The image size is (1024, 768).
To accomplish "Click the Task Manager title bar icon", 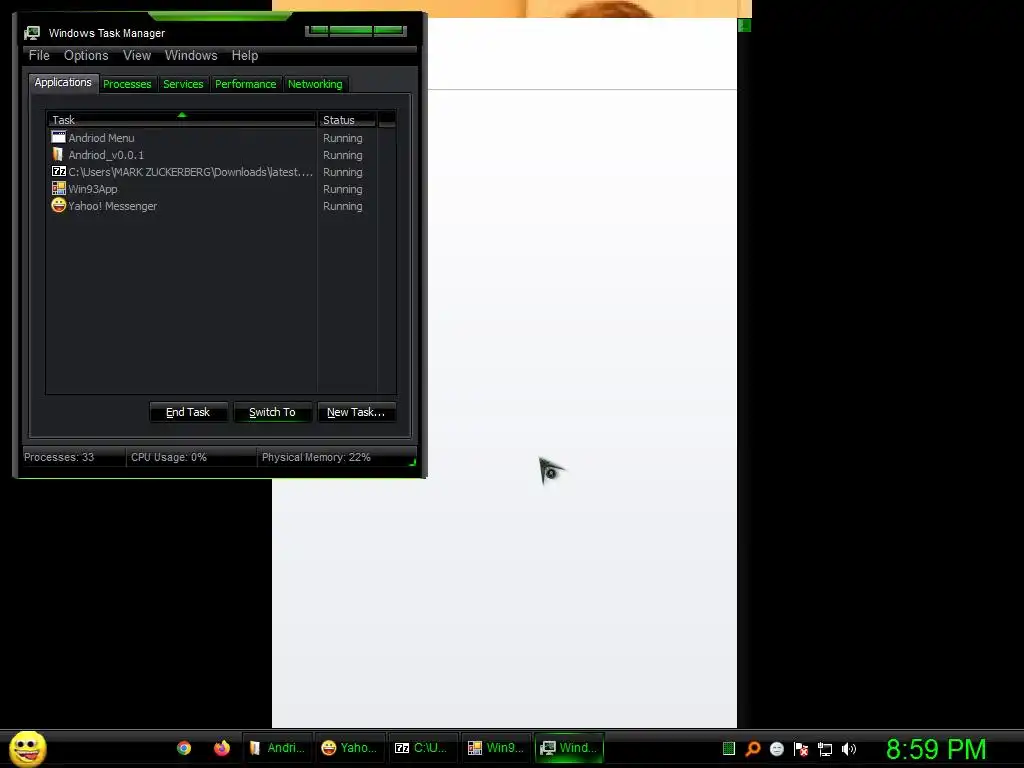I will pyautogui.click(x=31, y=33).
